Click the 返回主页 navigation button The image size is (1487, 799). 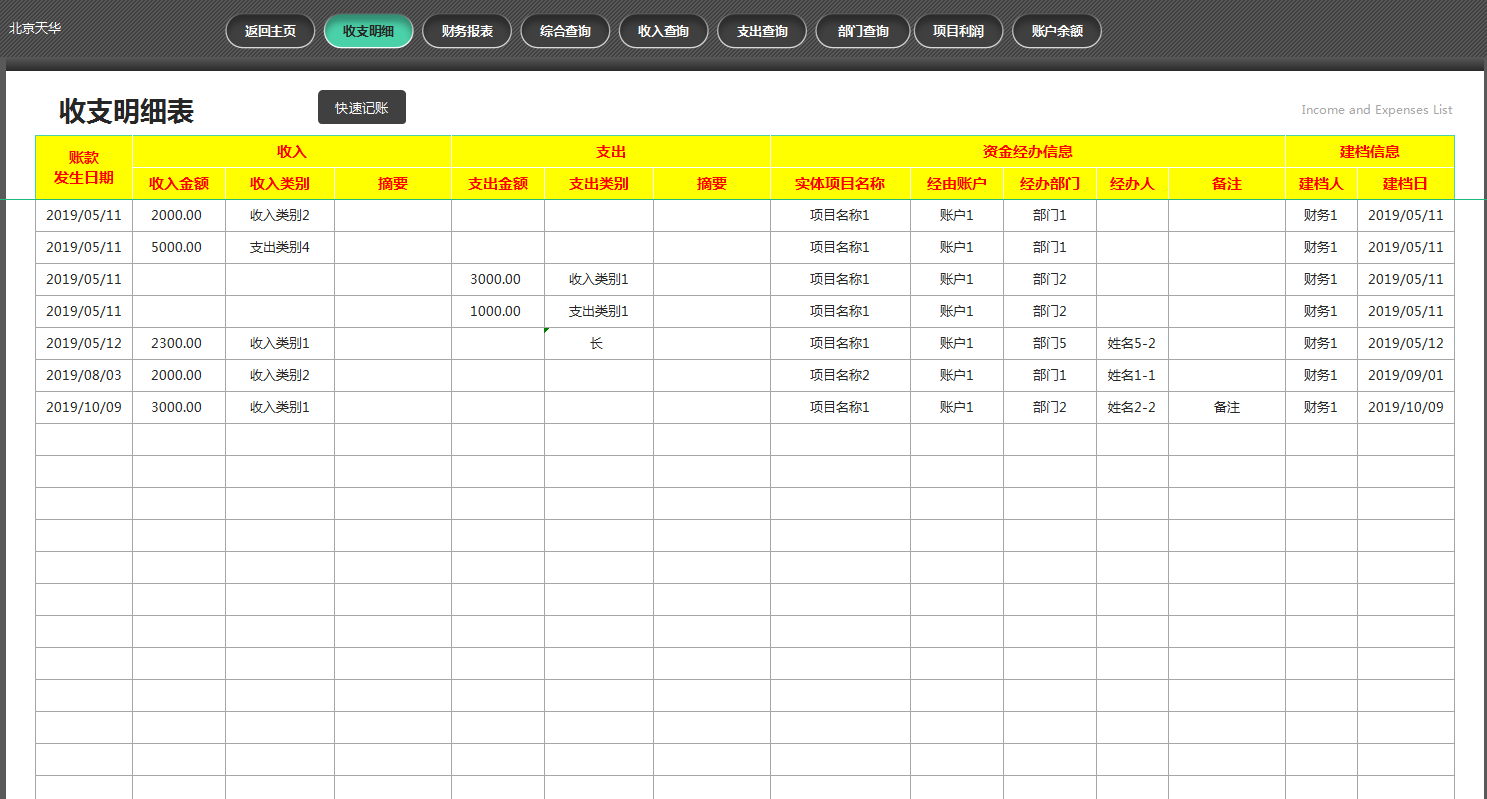click(x=271, y=31)
